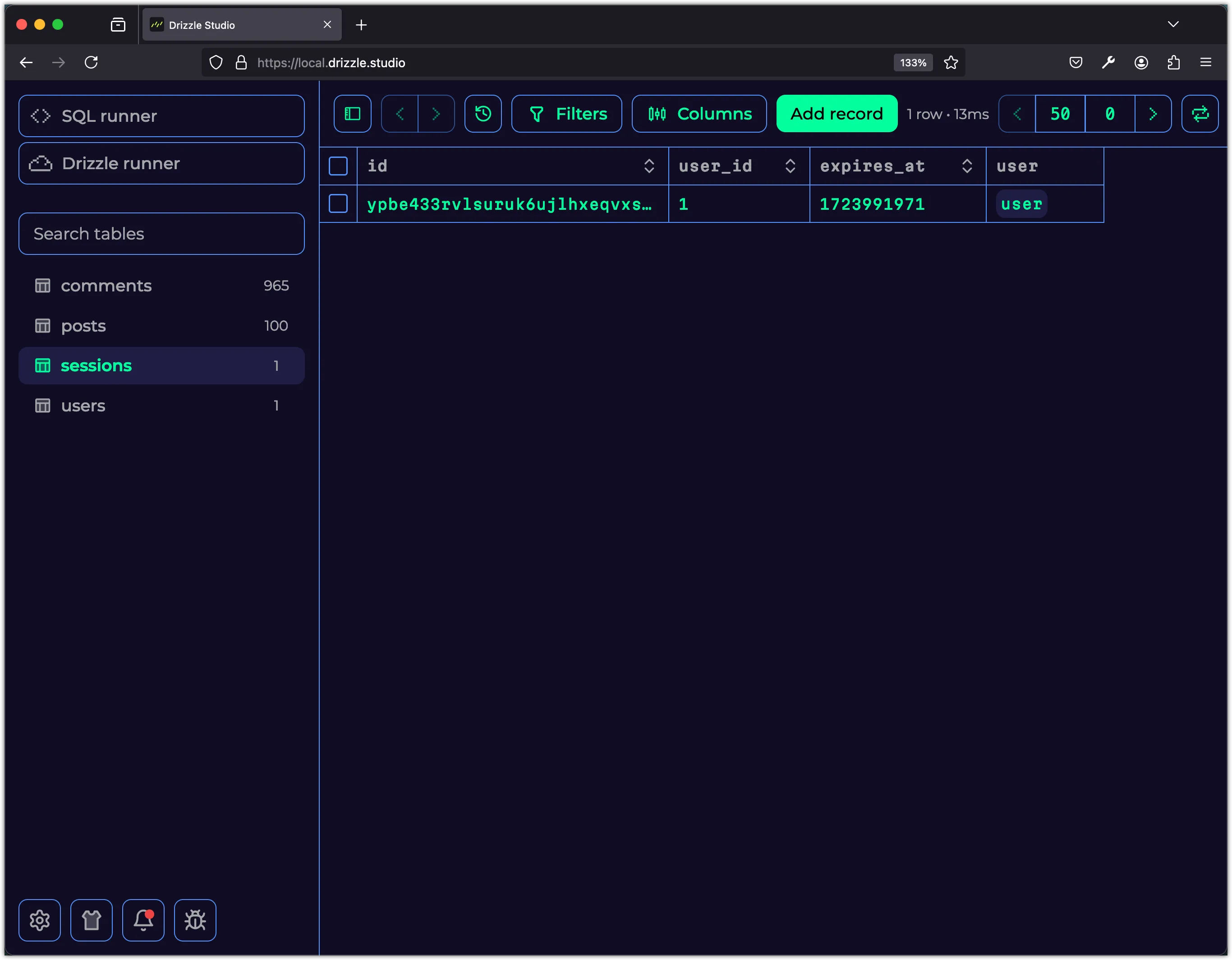Toggle the sidebar panel icon
The height and width of the screenshot is (960, 1232).
(x=352, y=113)
